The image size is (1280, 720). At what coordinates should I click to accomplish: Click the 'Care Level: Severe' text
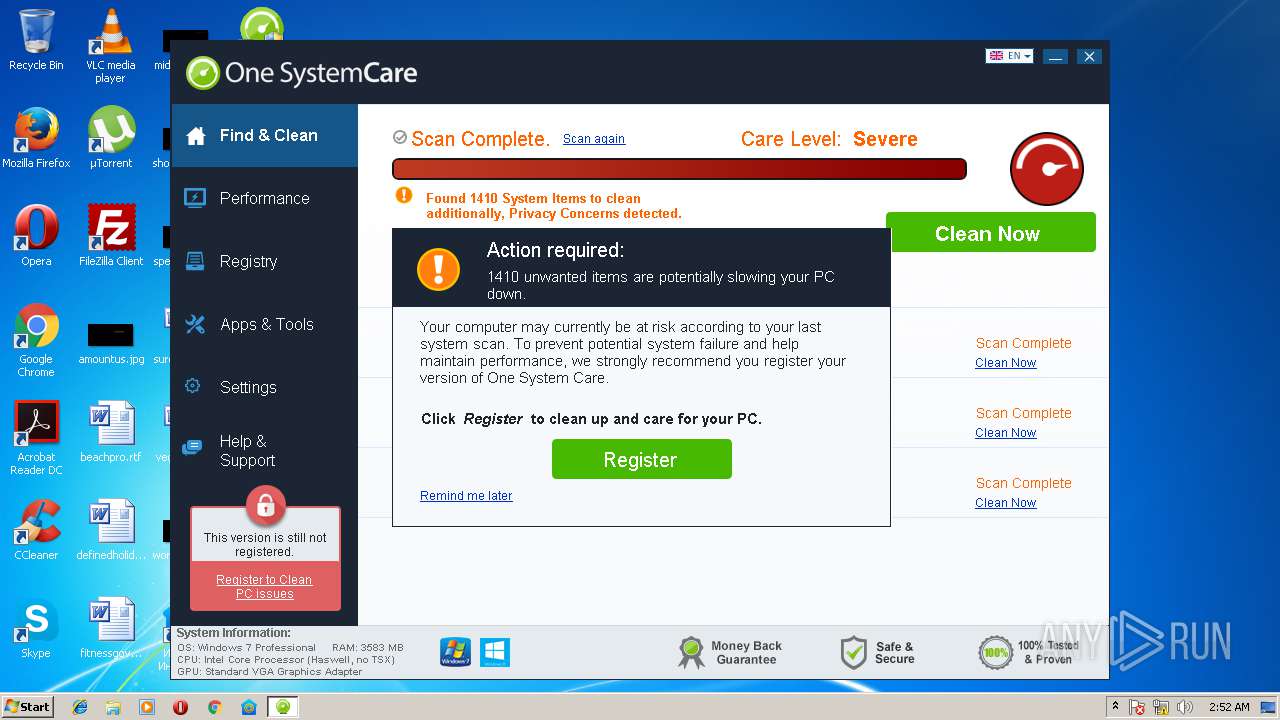click(x=829, y=139)
